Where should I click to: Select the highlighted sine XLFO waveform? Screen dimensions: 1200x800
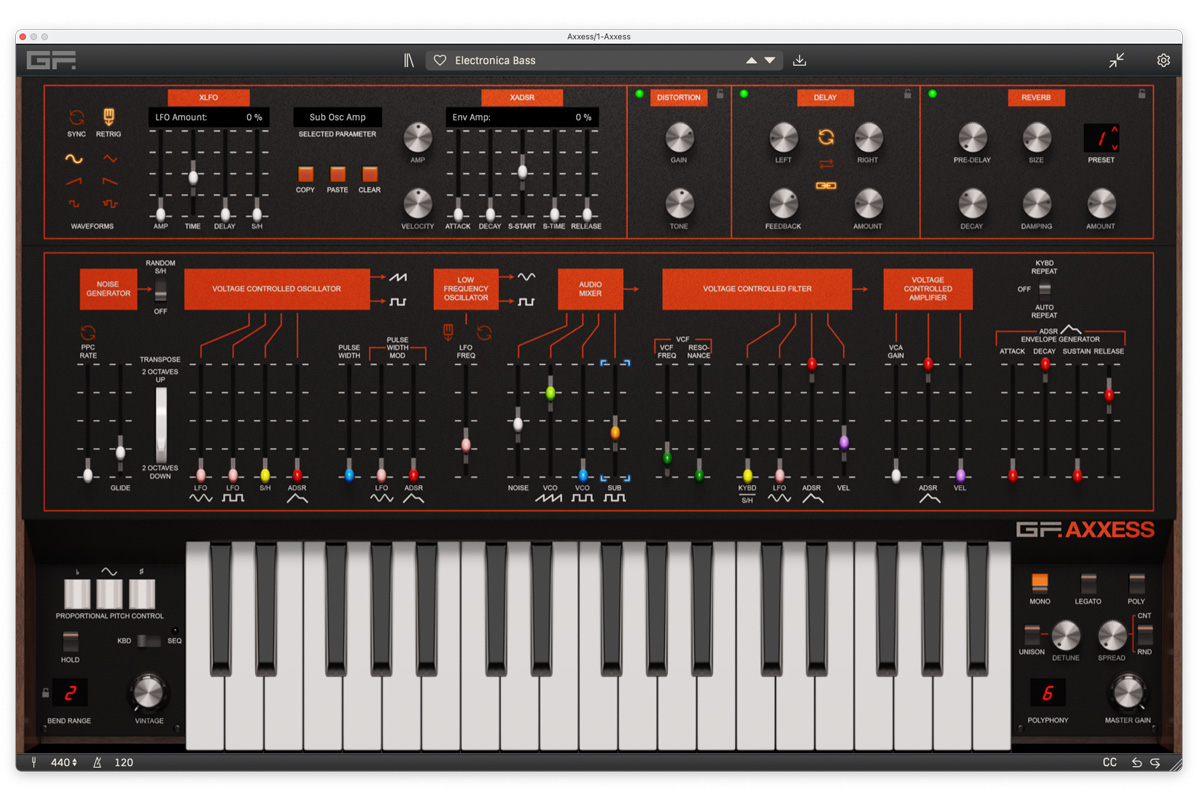pos(76,158)
